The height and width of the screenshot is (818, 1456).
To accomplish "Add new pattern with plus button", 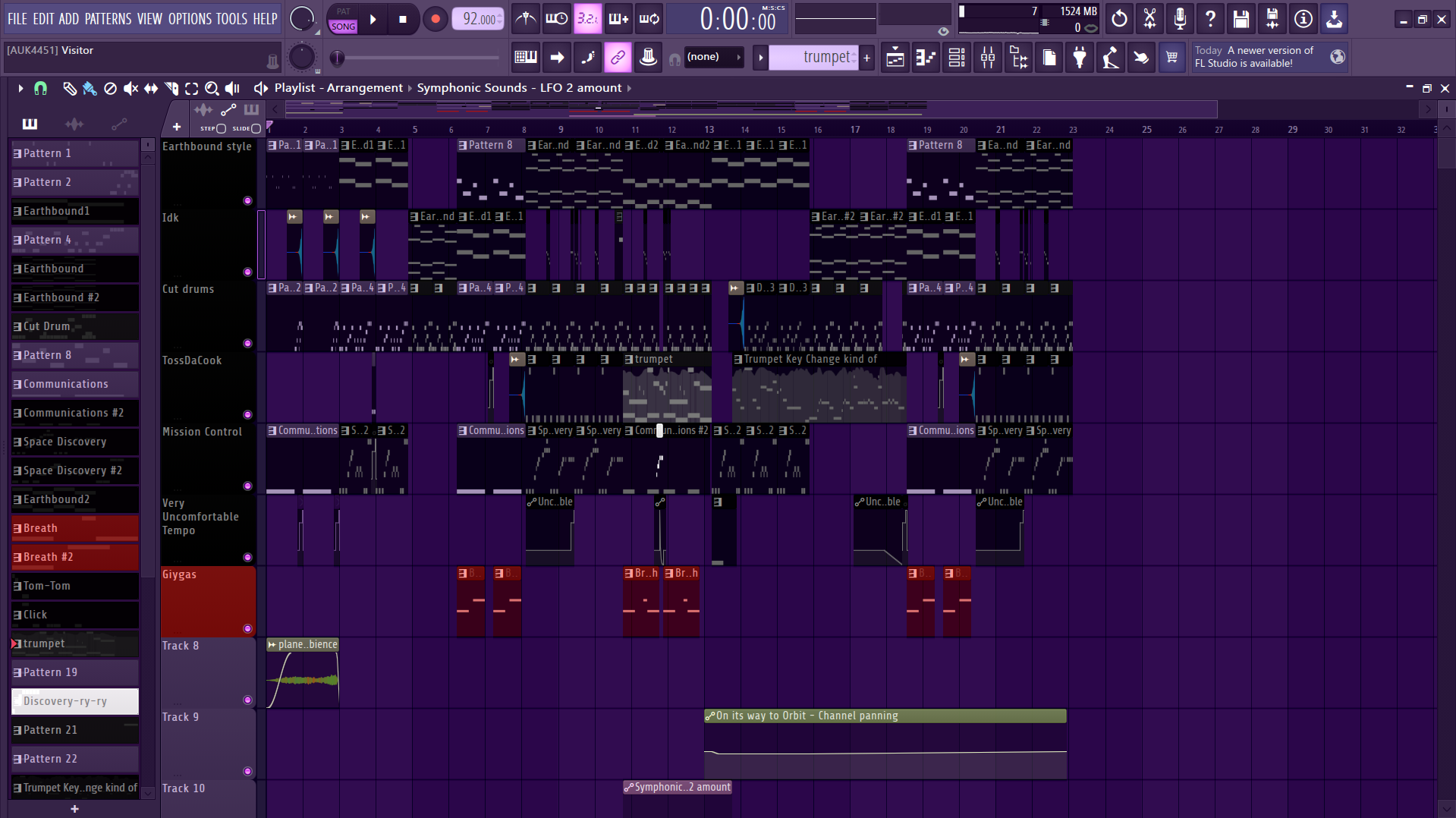I will (866, 57).
